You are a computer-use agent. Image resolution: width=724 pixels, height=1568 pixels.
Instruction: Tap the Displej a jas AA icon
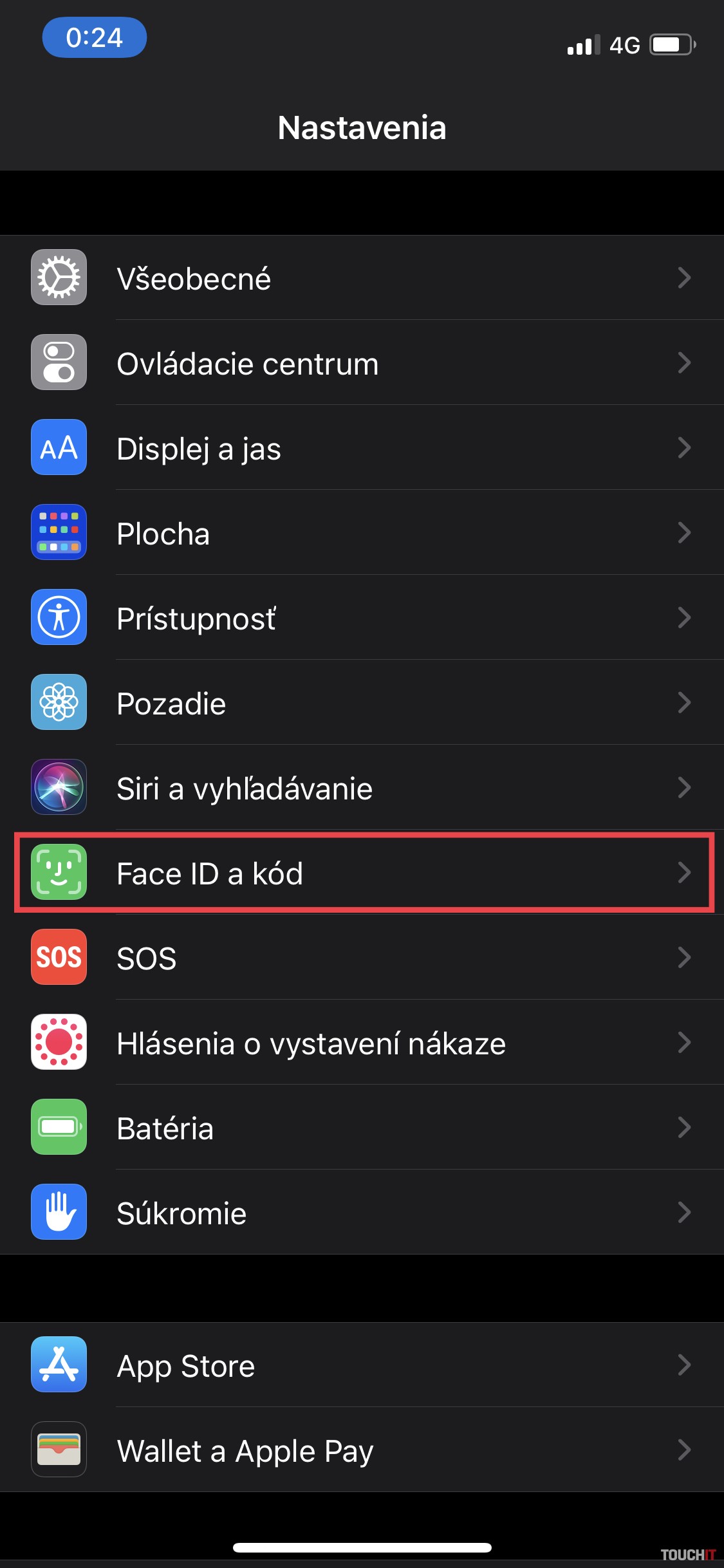click(x=59, y=447)
